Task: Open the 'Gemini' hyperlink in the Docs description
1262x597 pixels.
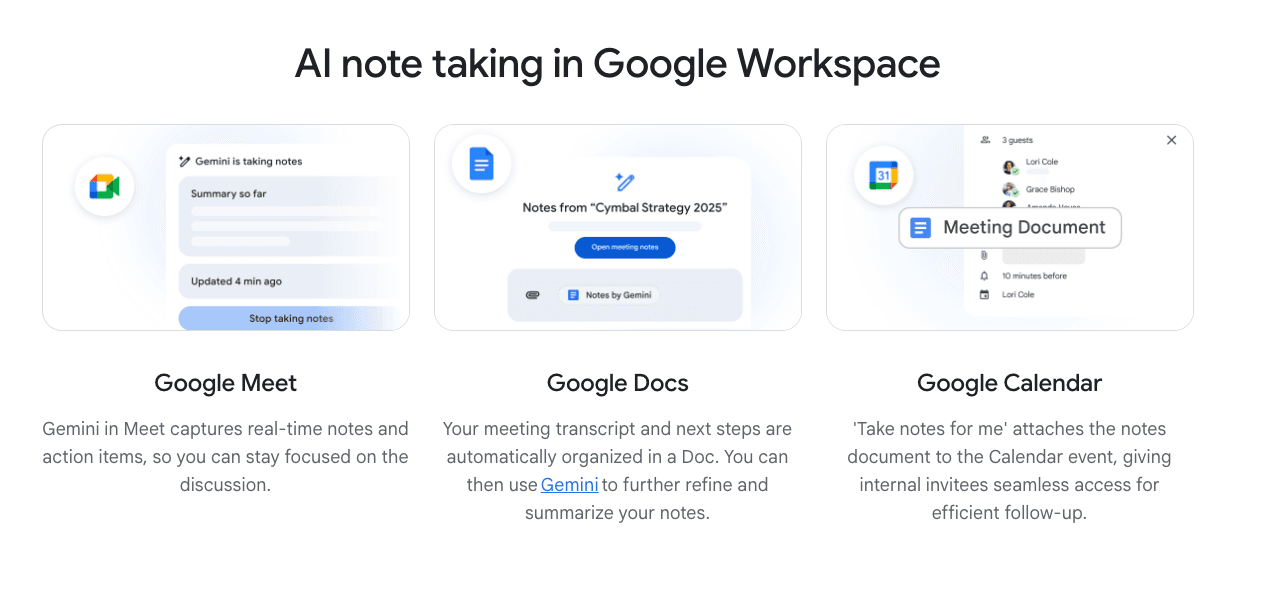Action: pos(569,485)
